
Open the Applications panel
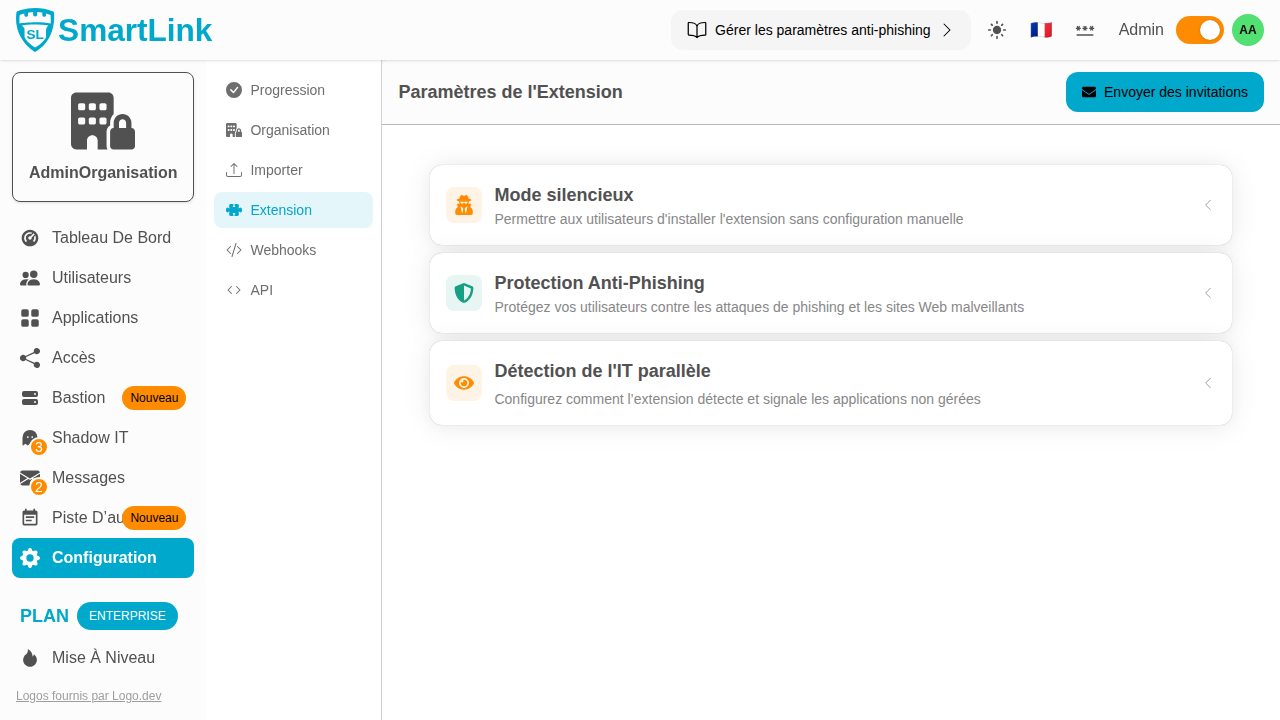[29, 317]
